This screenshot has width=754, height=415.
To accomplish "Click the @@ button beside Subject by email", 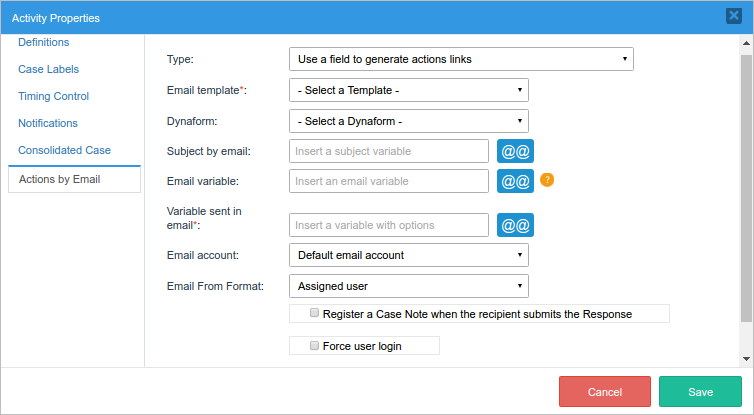I will point(516,151).
